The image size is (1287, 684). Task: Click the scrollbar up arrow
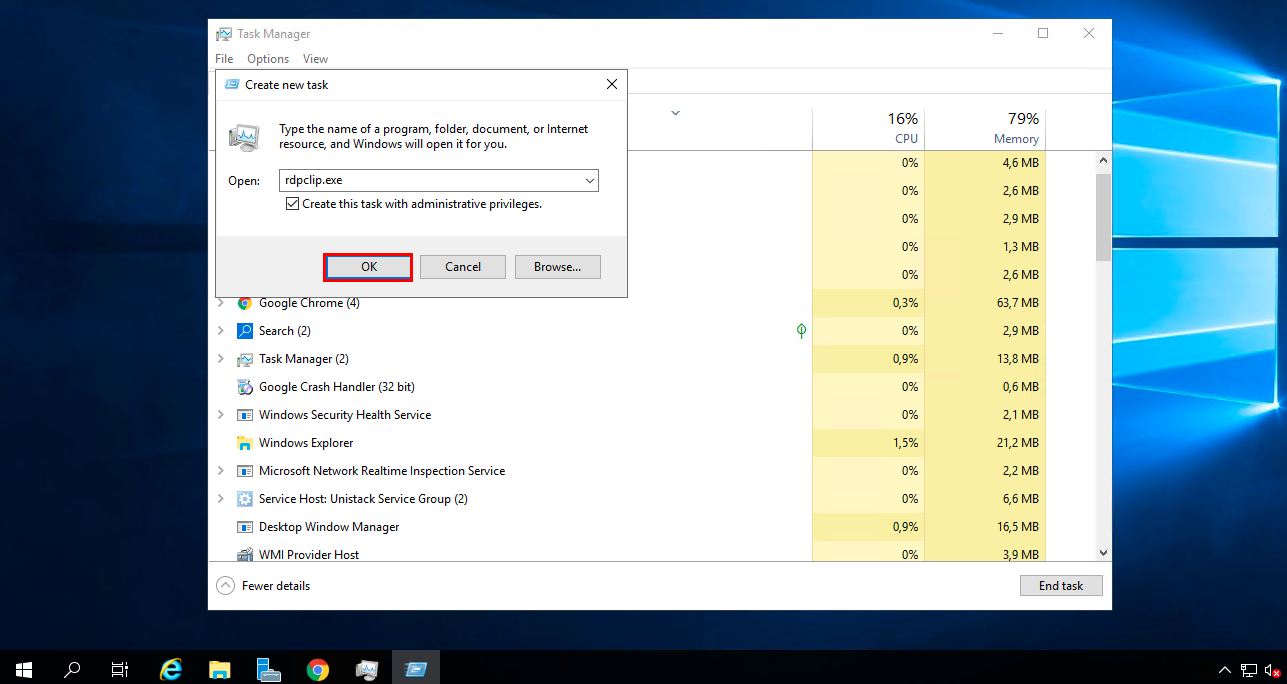[x=1103, y=160]
